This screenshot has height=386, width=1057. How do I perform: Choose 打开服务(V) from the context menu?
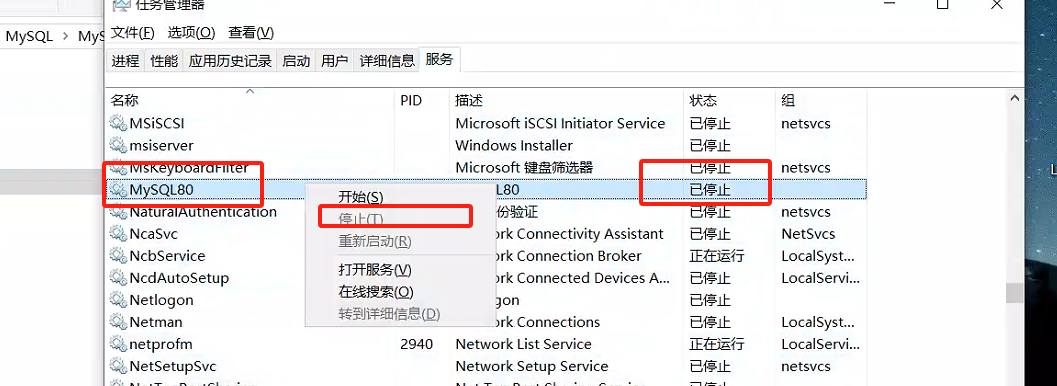pos(375,270)
